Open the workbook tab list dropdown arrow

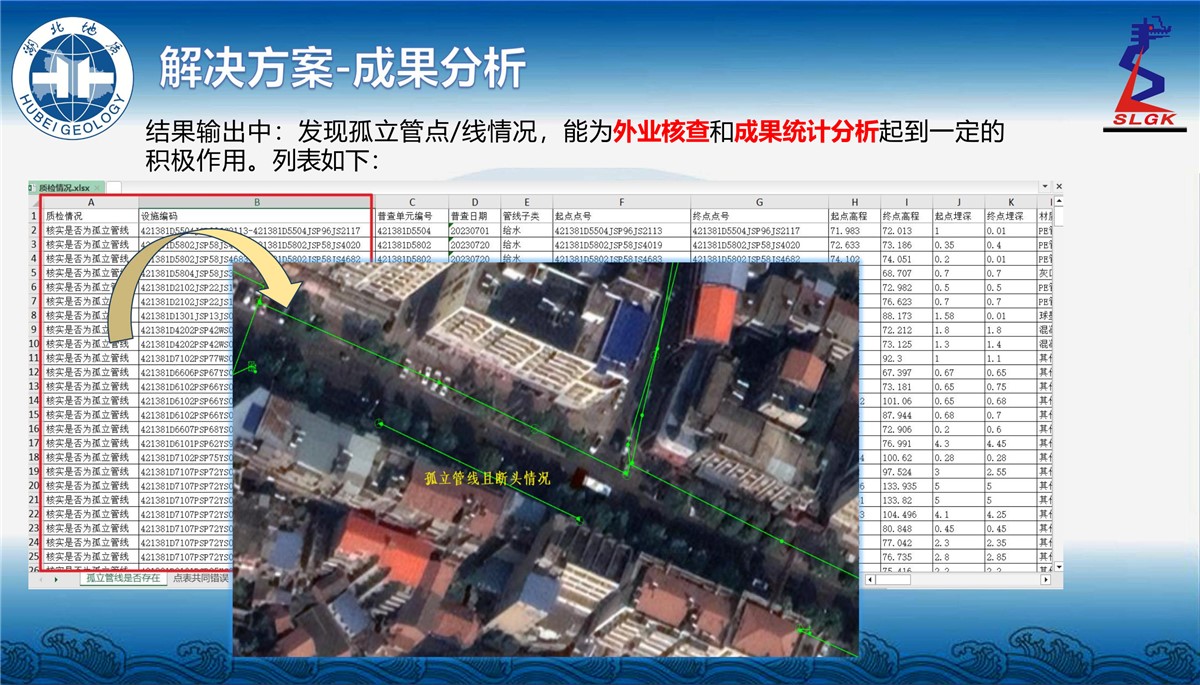[x=1045, y=187]
